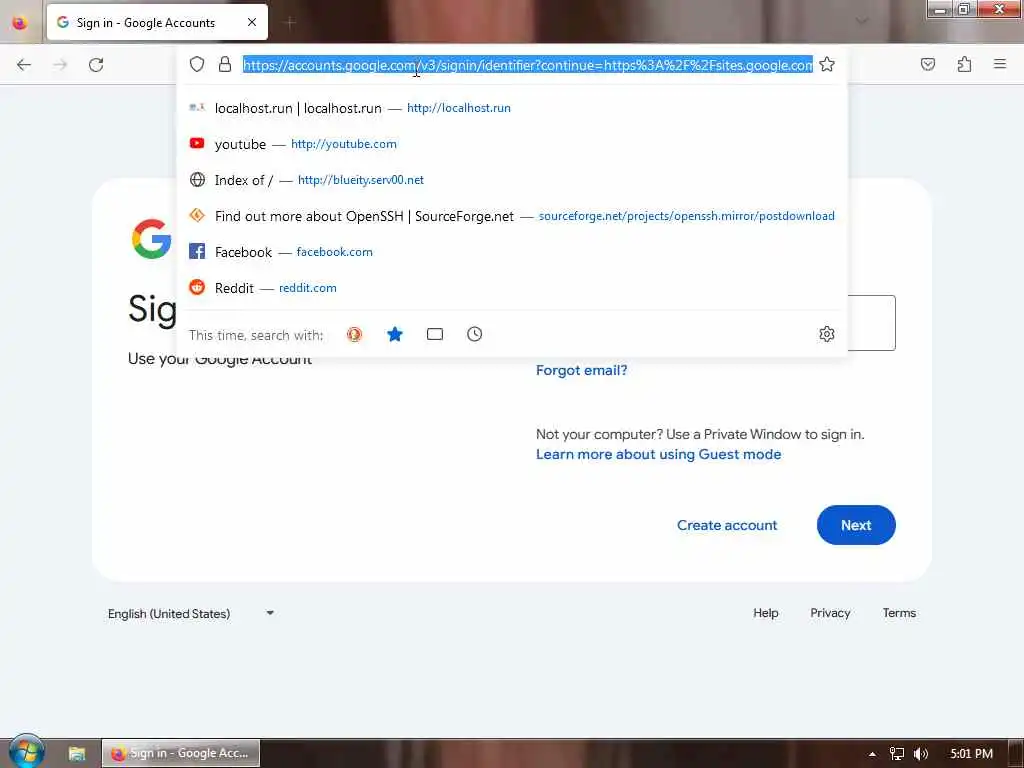Click the Google G logo
The image size is (1024, 768).
pyautogui.click(x=151, y=239)
